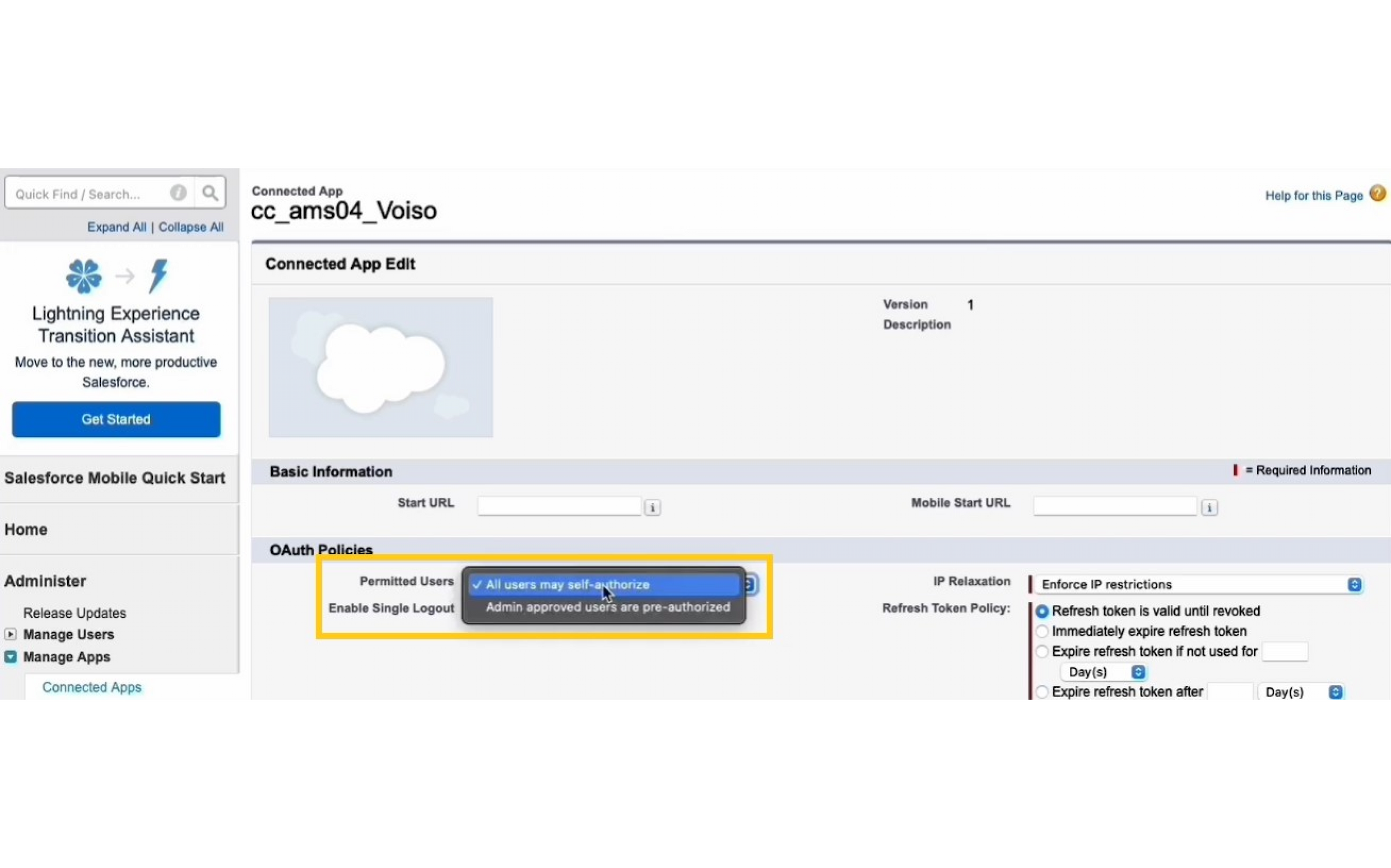This screenshot has width=1391, height=868.
Task: Click the connected app cloud logo image
Action: tap(381, 367)
